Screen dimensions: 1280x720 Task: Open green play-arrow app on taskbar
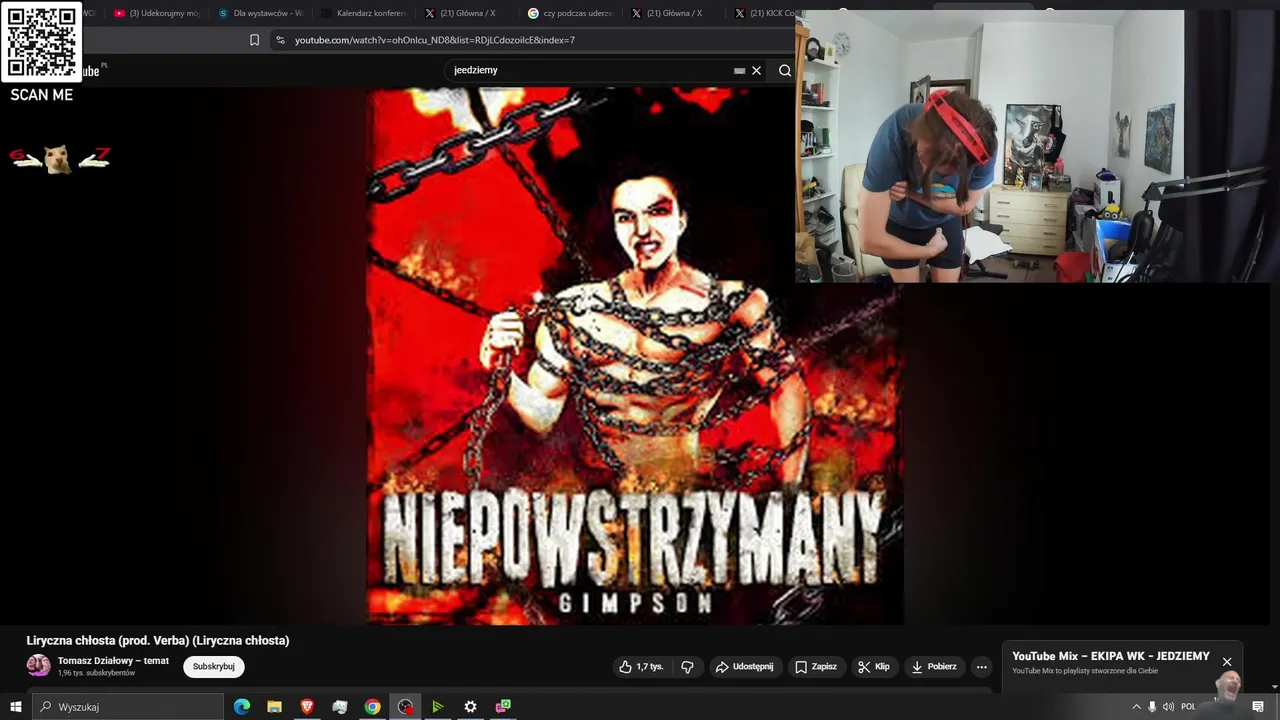(437, 707)
